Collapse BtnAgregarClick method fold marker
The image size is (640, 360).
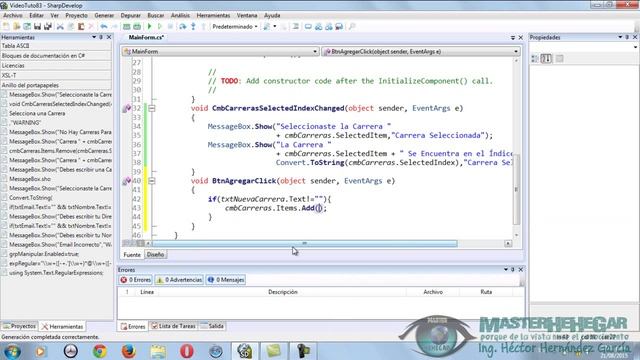click(x=152, y=180)
